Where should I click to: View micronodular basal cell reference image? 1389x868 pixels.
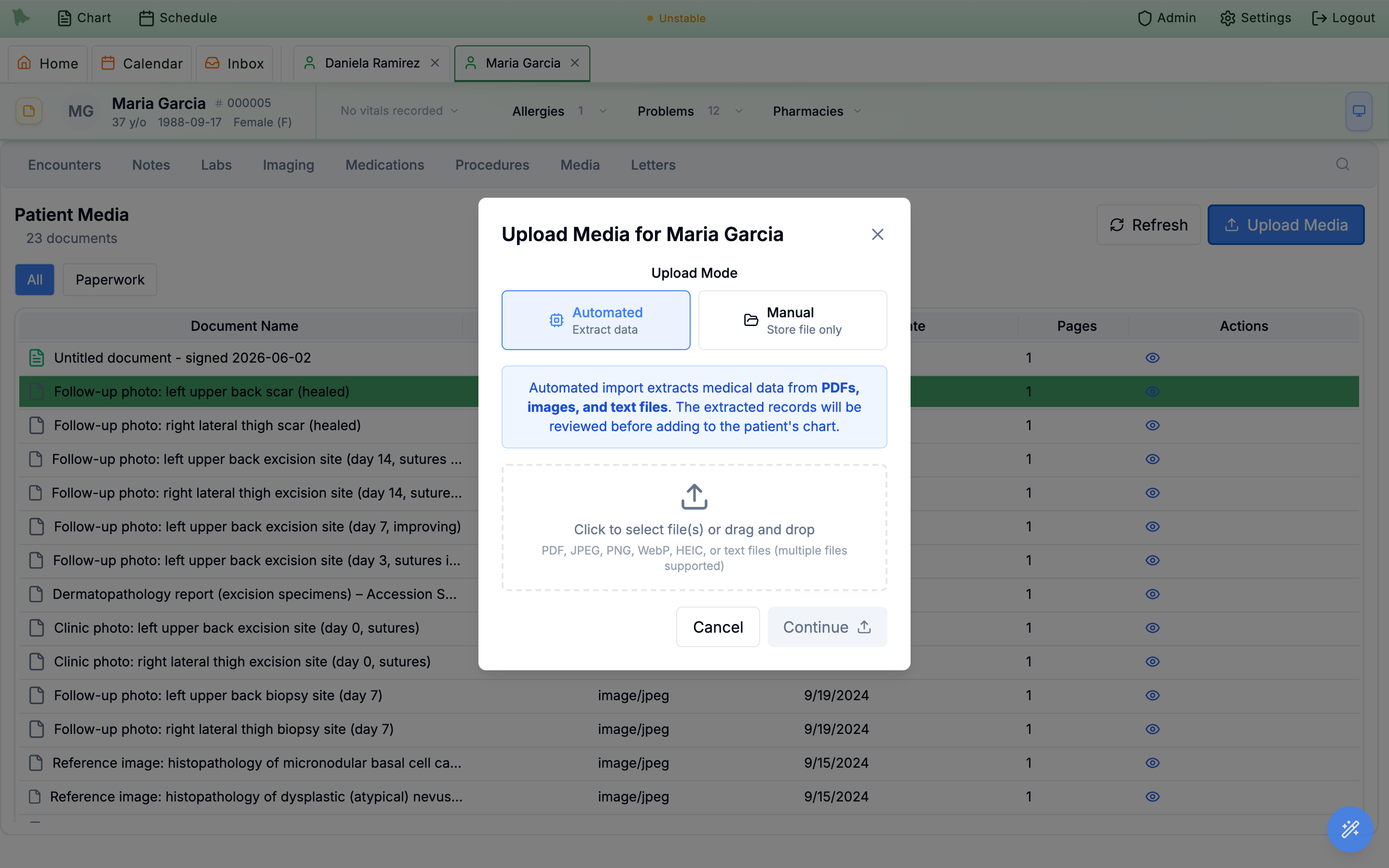pyautogui.click(x=1153, y=763)
